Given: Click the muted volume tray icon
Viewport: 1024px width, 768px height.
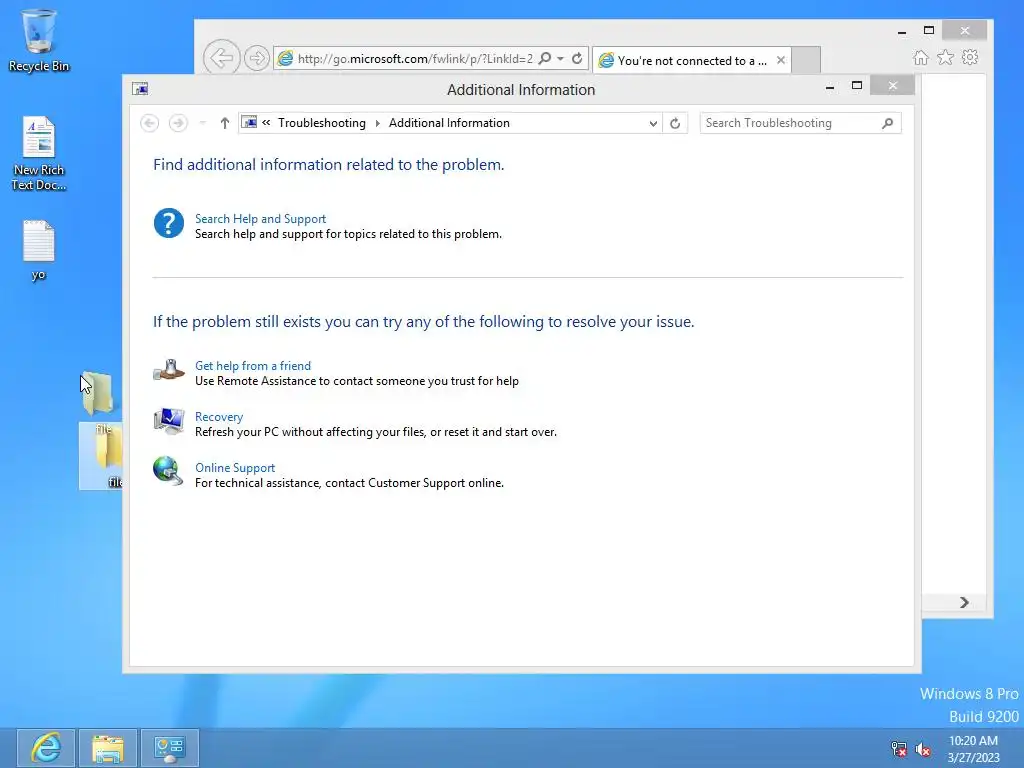Looking at the screenshot, I should pos(923,749).
